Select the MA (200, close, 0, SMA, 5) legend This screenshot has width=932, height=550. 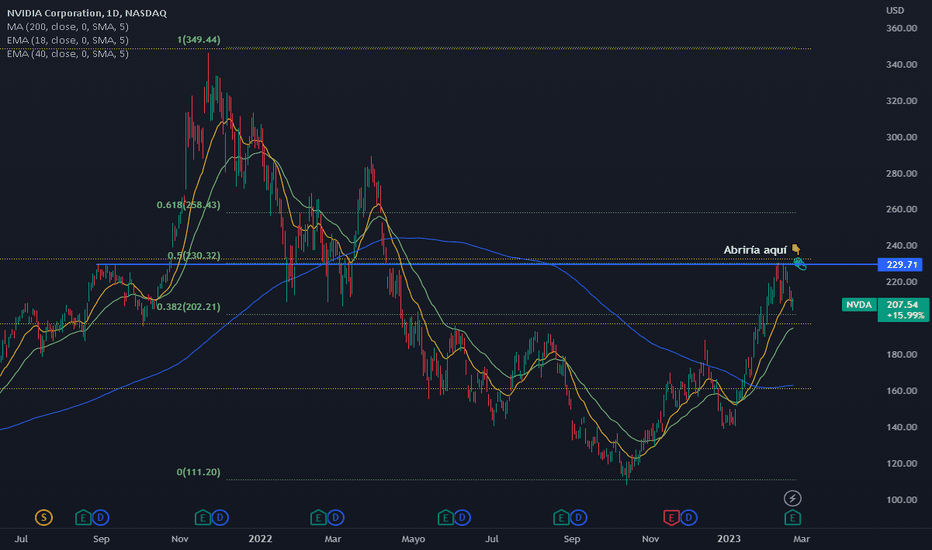[x=68, y=27]
